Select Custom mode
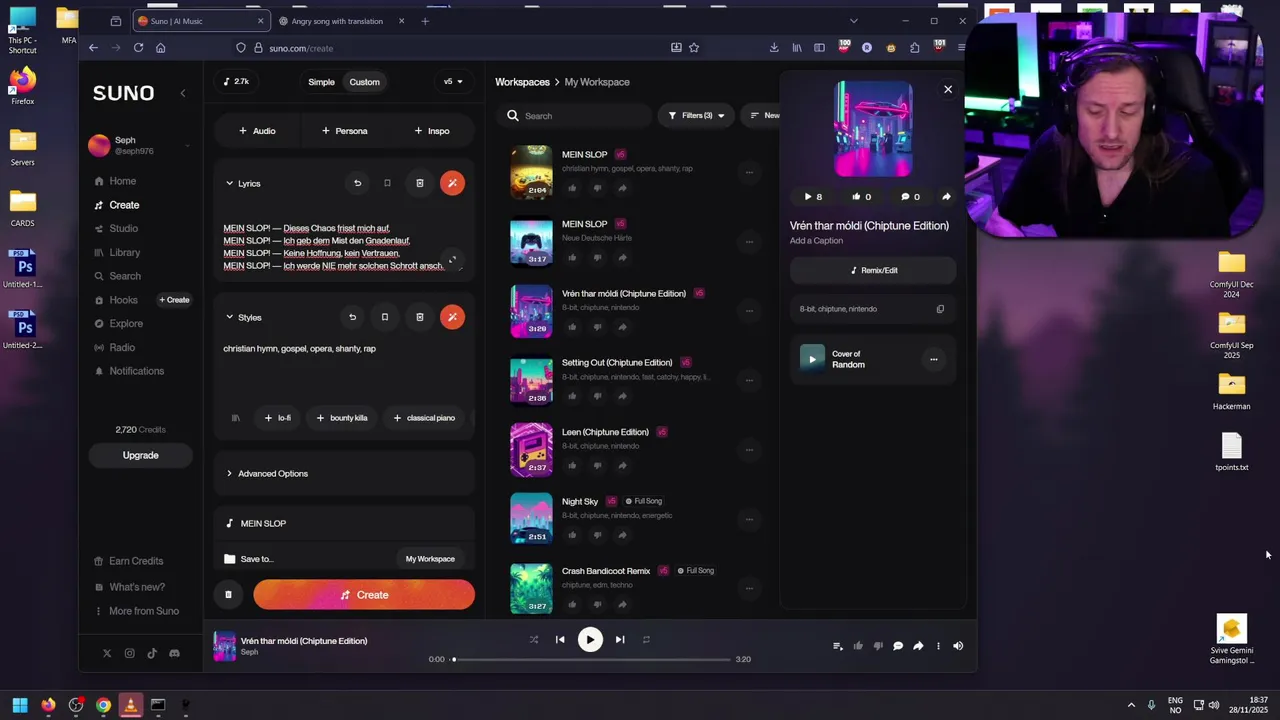This screenshot has width=1280, height=720. 364,82
